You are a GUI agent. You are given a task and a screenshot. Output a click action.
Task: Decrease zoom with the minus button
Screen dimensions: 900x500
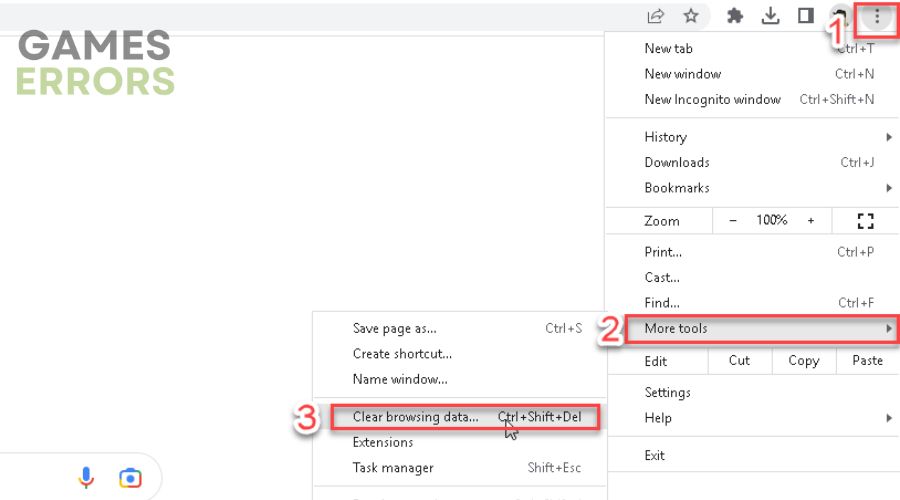pyautogui.click(x=732, y=220)
